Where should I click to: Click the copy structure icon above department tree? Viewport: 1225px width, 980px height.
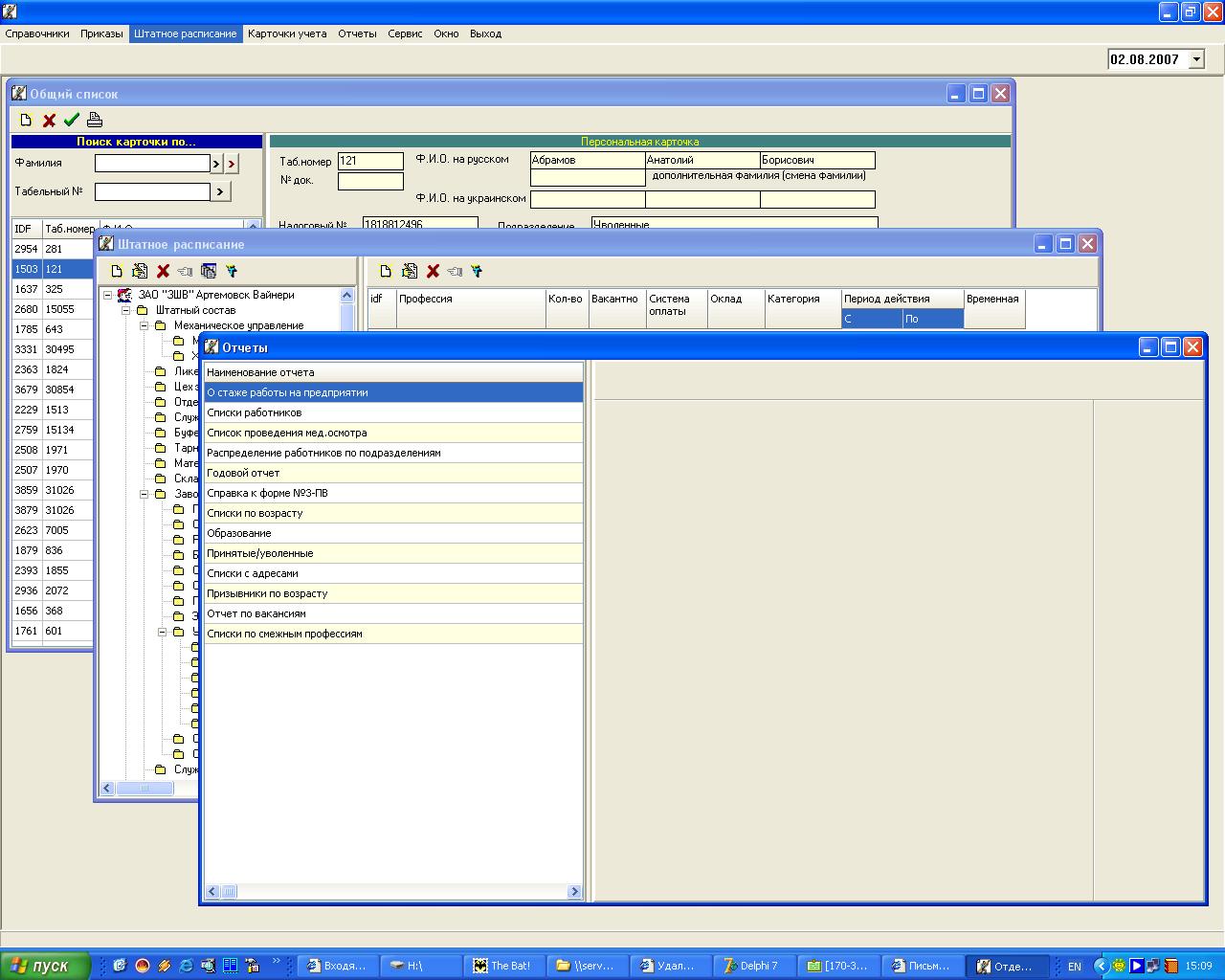(208, 271)
